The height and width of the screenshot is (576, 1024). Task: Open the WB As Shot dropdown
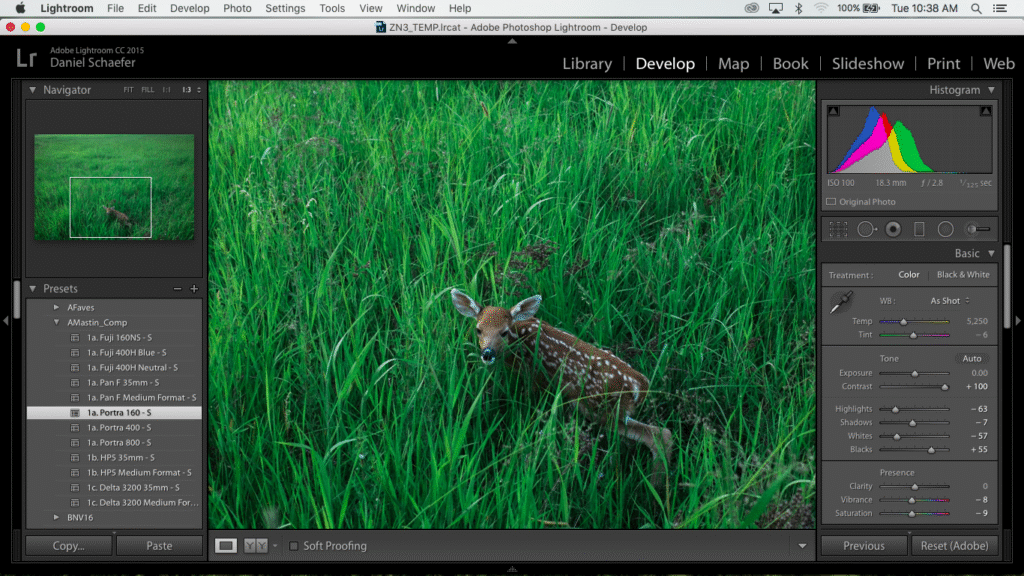[950, 300]
